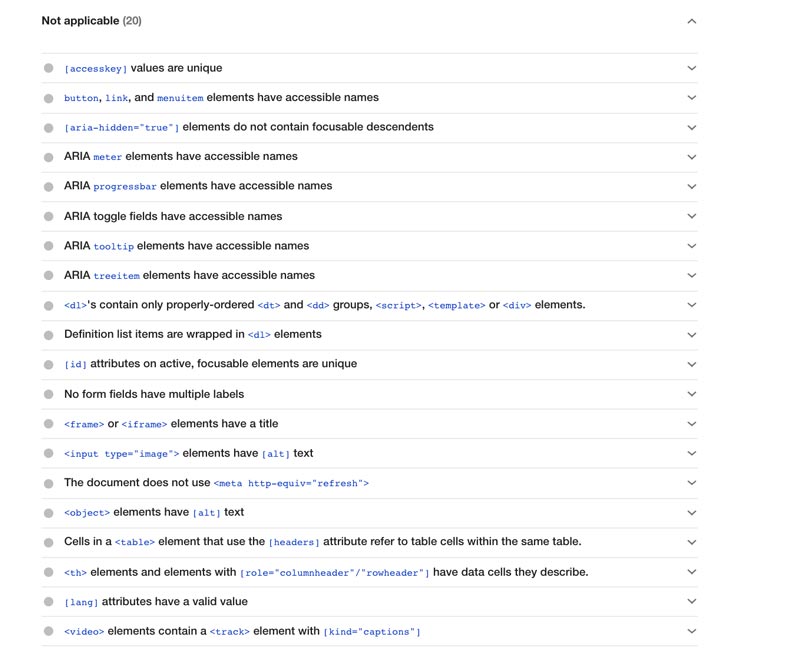Expand chevron for ARIA progressbar audit
This screenshot has width=800, height=662.
point(691,187)
